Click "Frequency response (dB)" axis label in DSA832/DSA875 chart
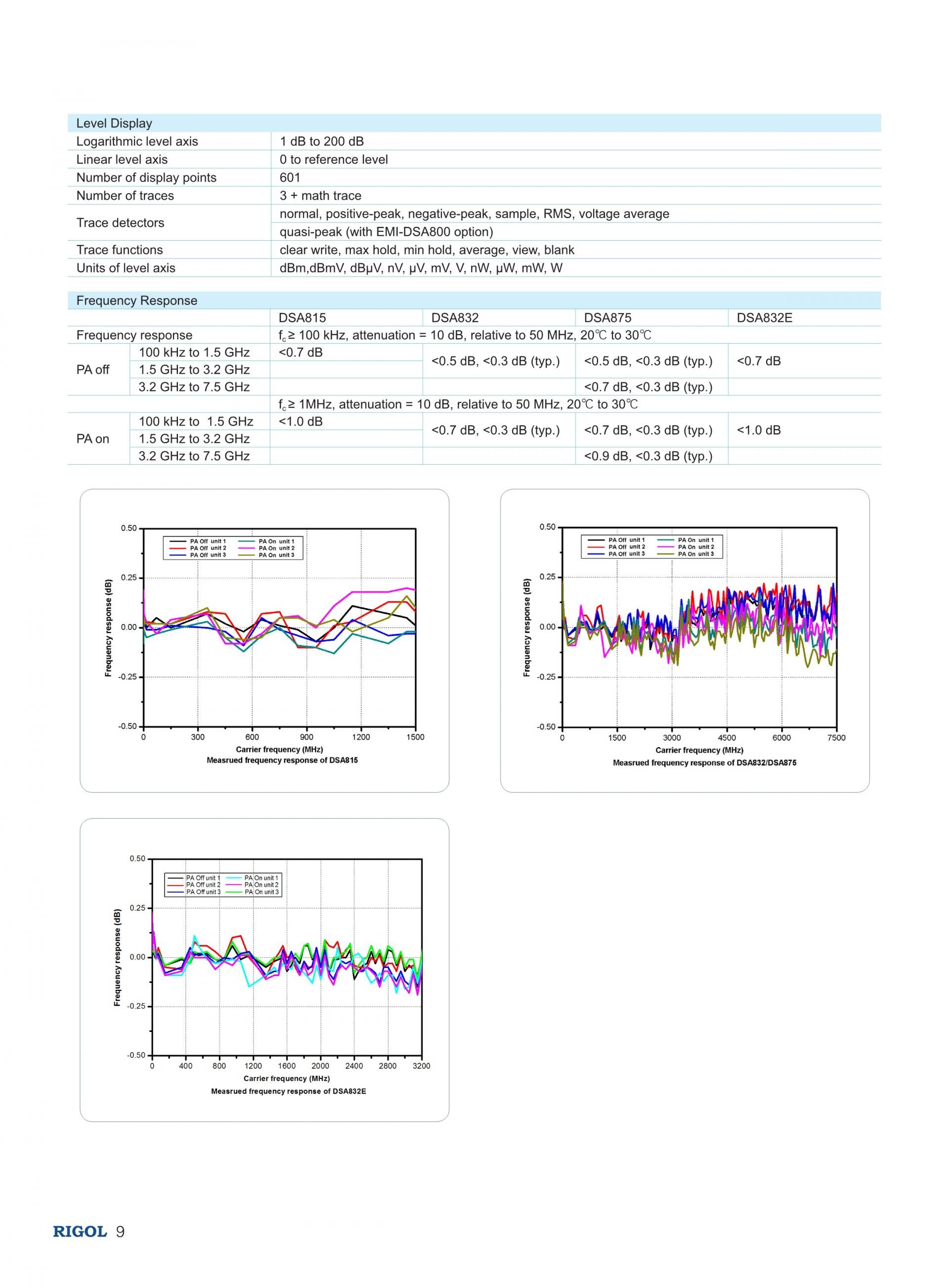The height and width of the screenshot is (1288, 949). tap(527, 627)
